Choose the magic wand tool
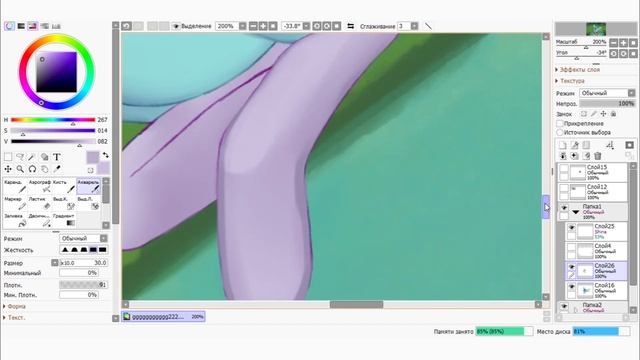This screenshot has height=360, width=640. [32, 157]
